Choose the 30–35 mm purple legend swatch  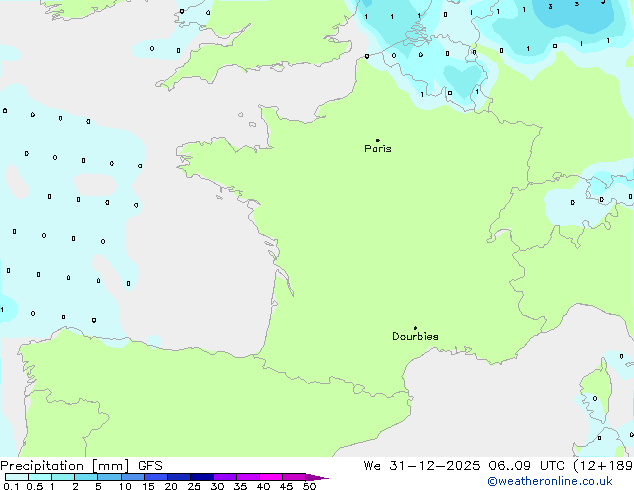point(225,477)
